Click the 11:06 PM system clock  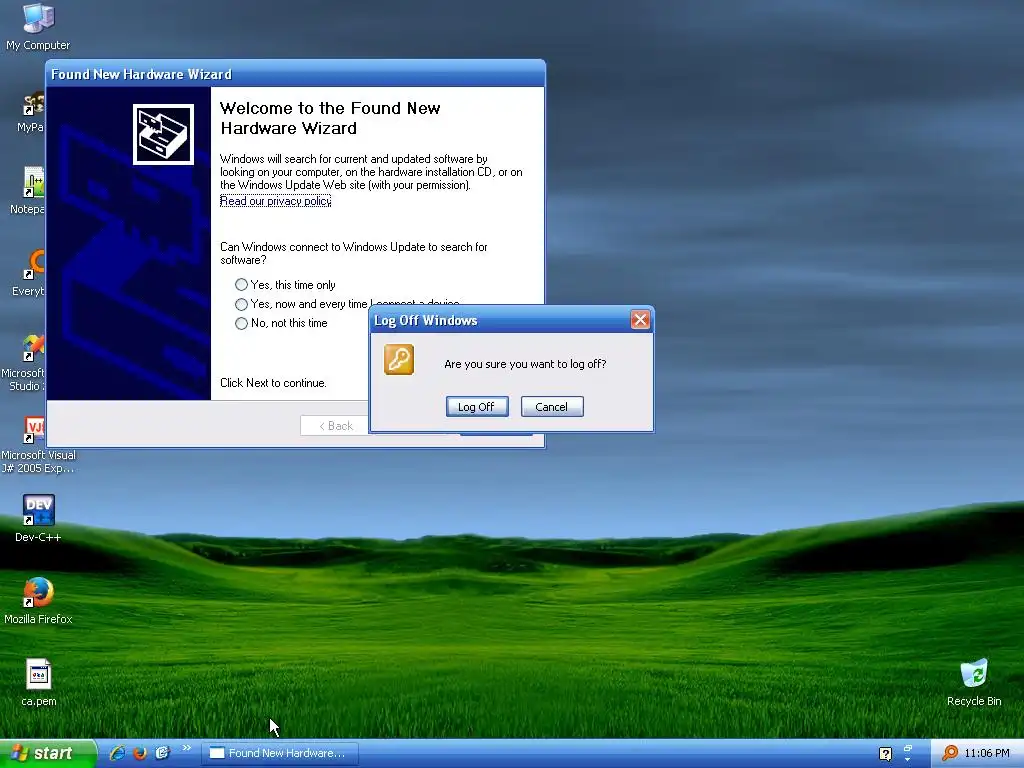987,753
